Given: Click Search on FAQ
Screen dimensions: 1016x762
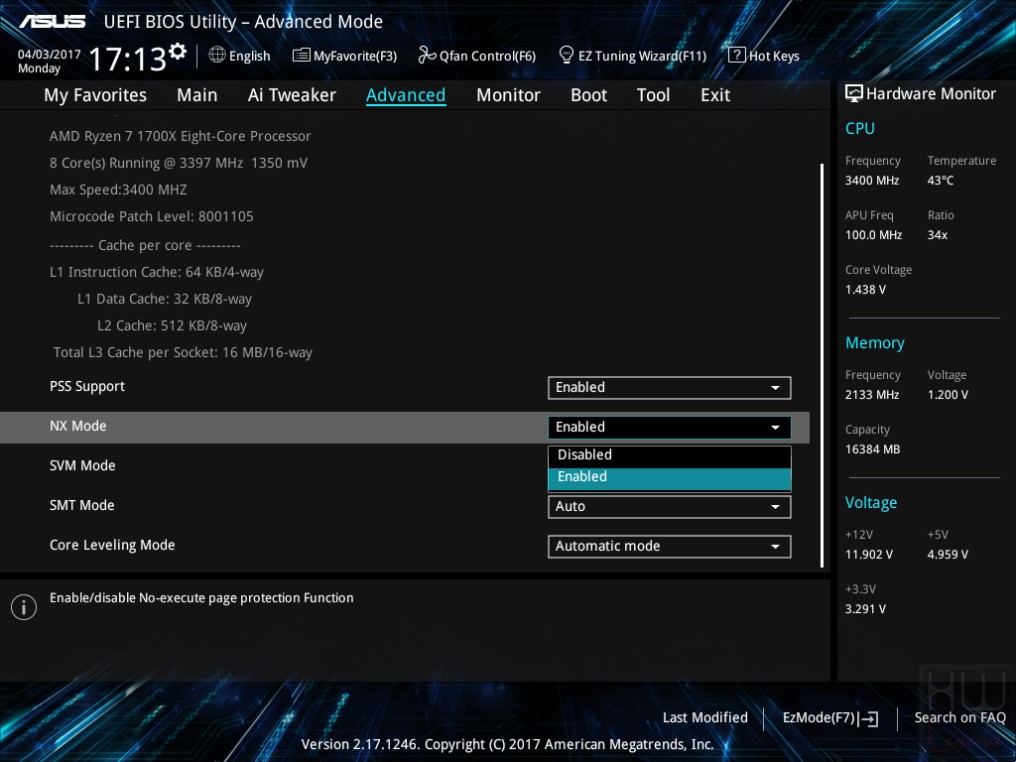Looking at the screenshot, I should coord(960,717).
